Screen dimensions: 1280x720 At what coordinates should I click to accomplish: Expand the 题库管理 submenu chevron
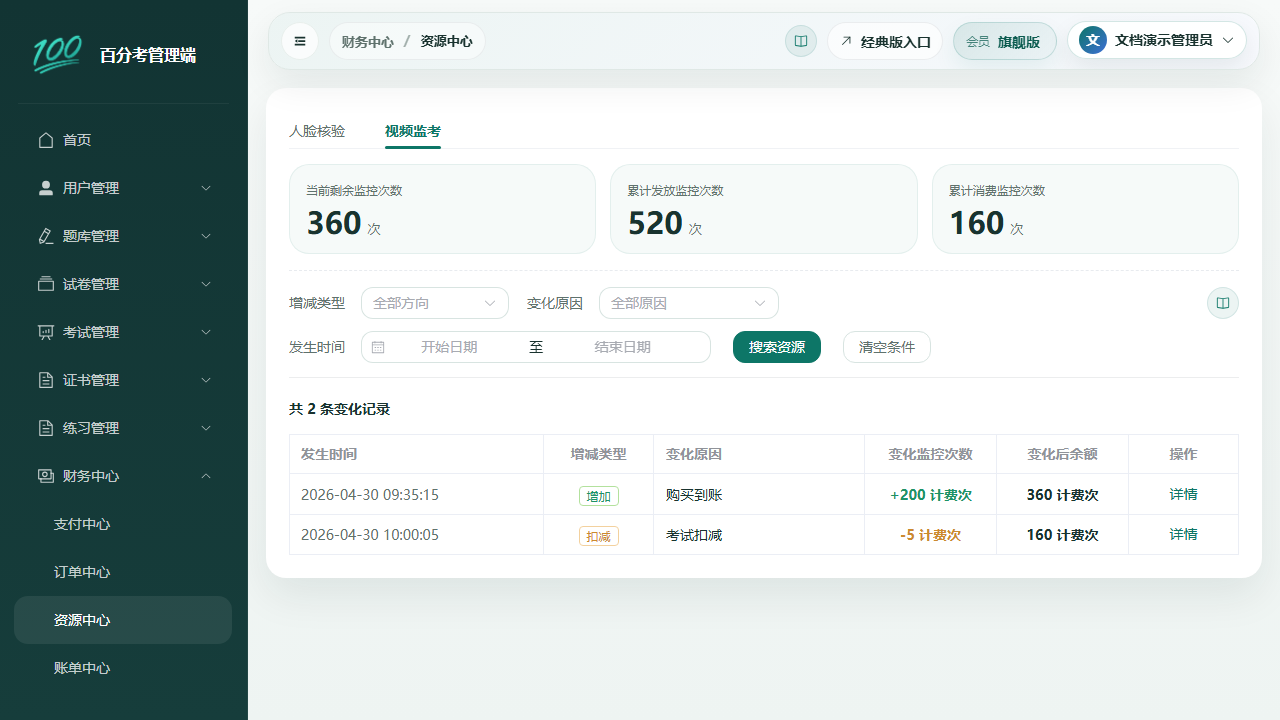(206, 236)
